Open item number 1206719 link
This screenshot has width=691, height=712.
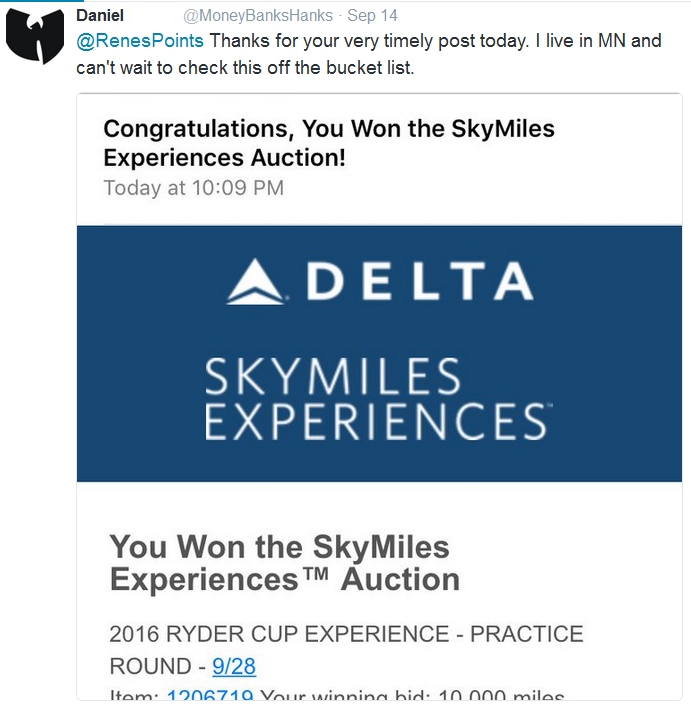[x=209, y=697]
